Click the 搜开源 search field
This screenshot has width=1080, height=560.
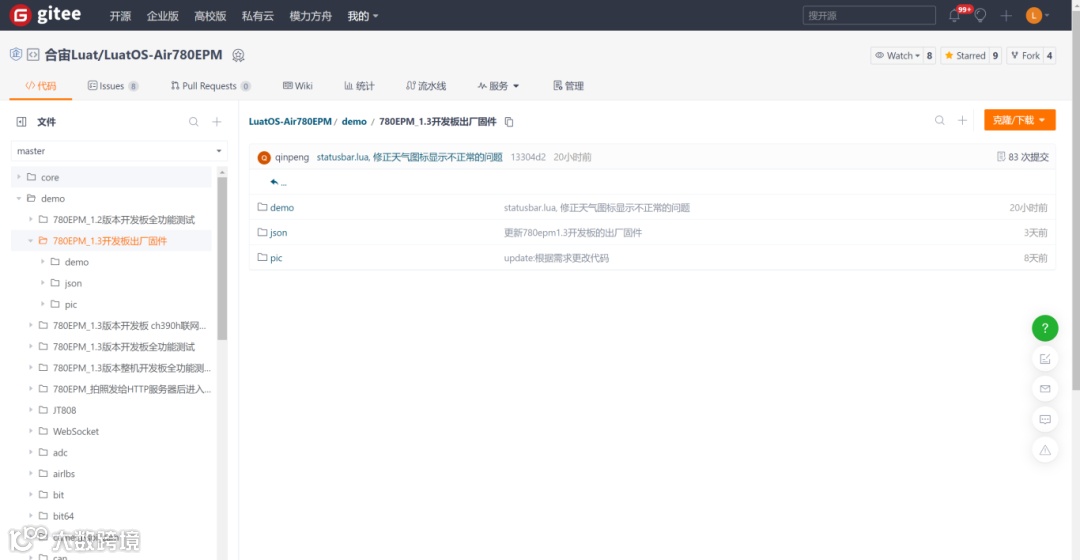tap(869, 15)
